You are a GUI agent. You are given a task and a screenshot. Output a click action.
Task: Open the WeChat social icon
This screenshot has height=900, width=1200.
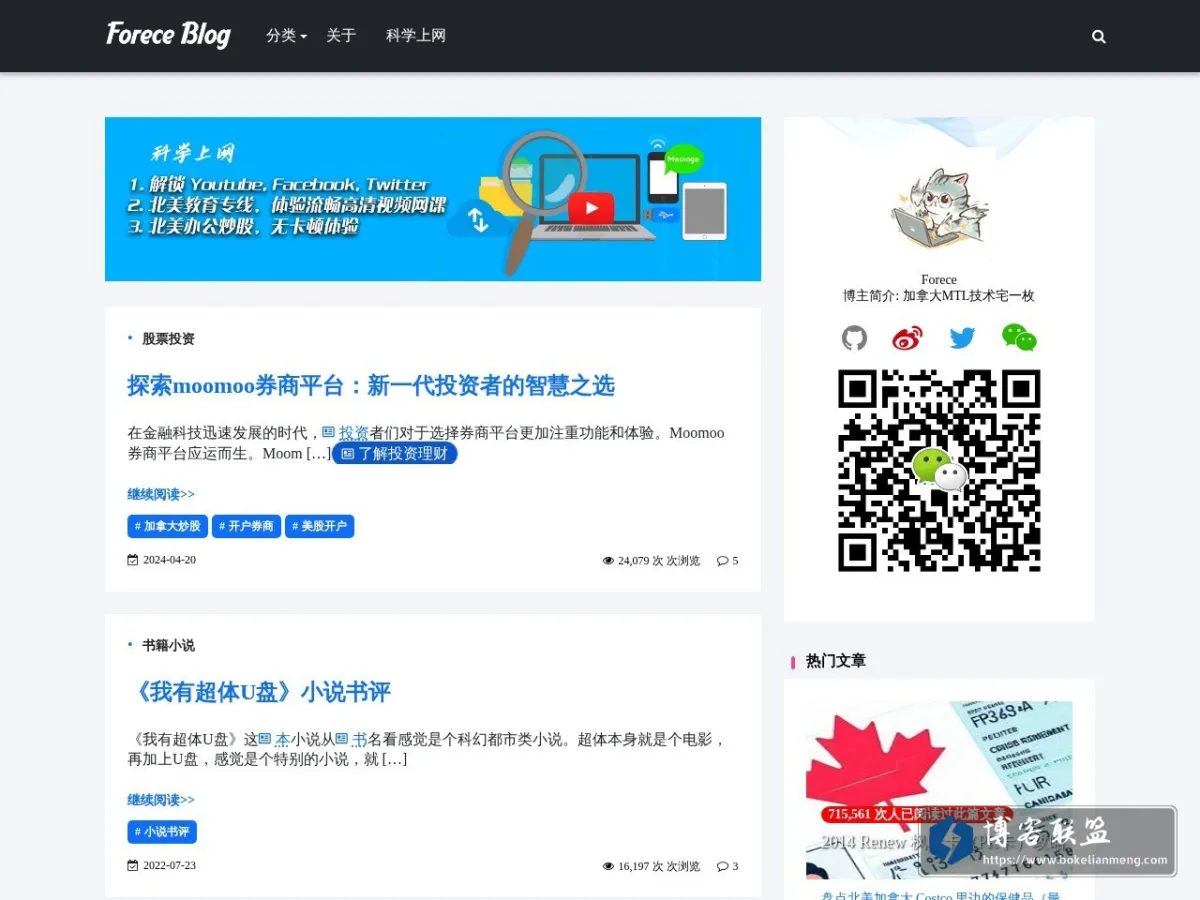[x=1019, y=338]
